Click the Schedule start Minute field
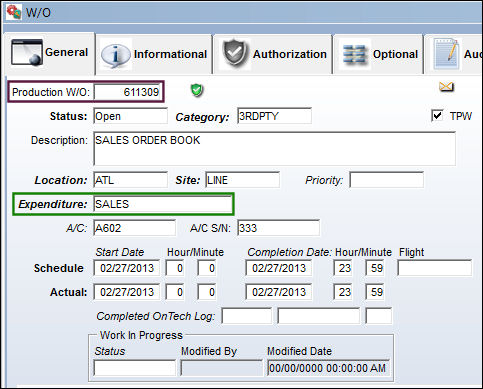 pyautogui.click(x=207, y=268)
